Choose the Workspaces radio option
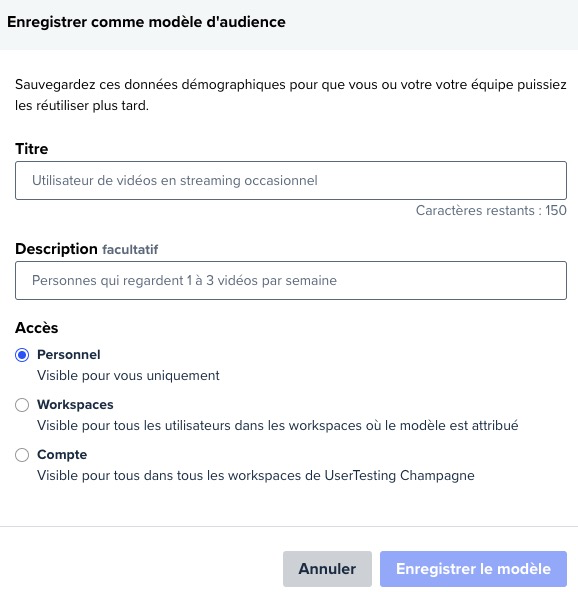The width and height of the screenshot is (578, 595). [x=22, y=405]
